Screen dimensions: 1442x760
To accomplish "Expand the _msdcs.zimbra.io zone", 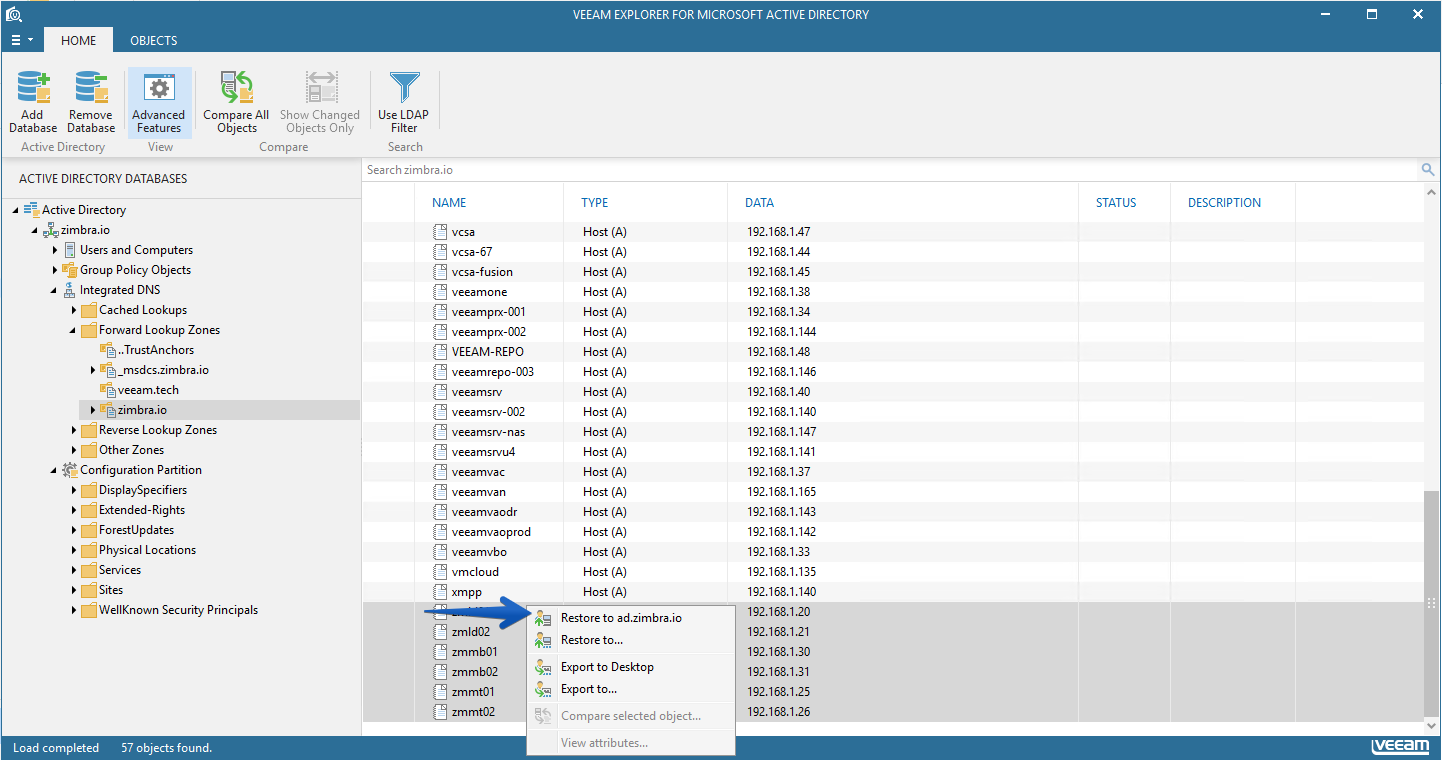I will pos(93,370).
